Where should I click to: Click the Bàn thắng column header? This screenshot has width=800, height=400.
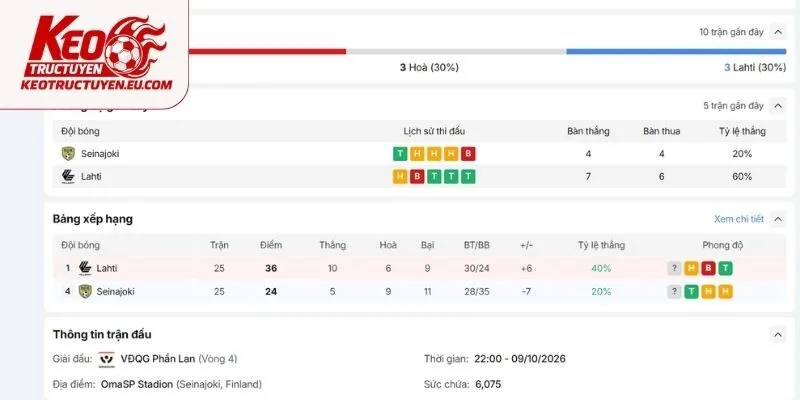(588, 131)
